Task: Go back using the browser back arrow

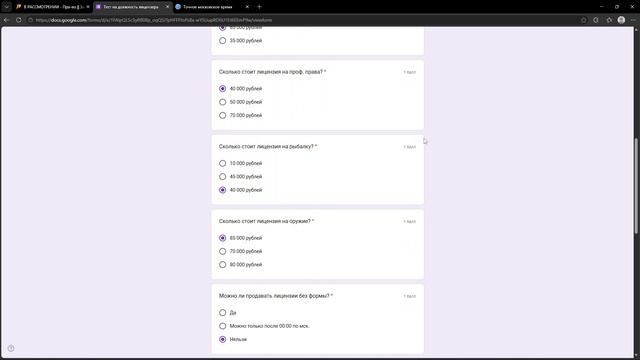Action: point(7,20)
